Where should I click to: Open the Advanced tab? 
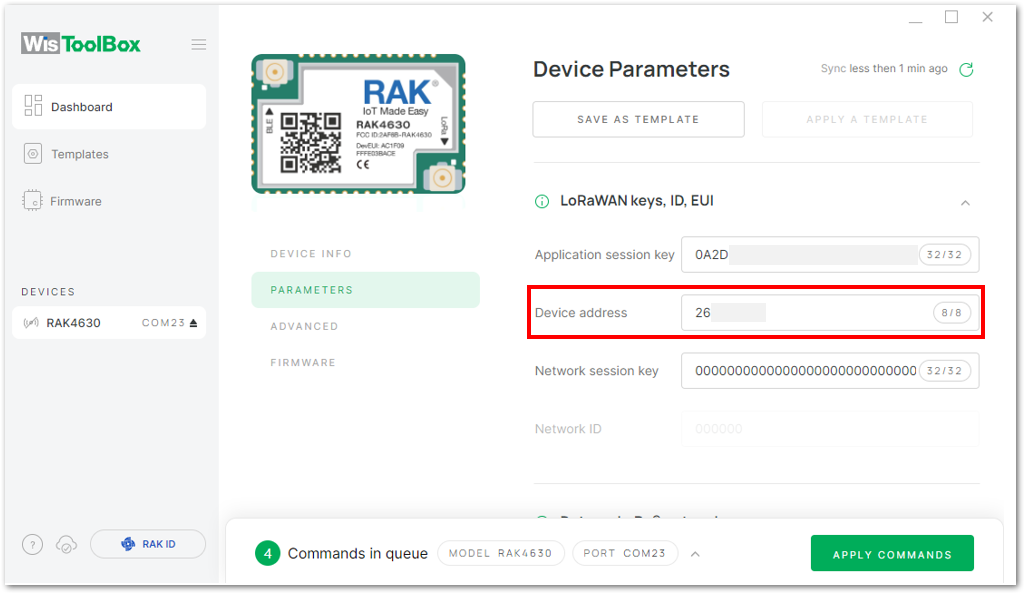tap(304, 326)
